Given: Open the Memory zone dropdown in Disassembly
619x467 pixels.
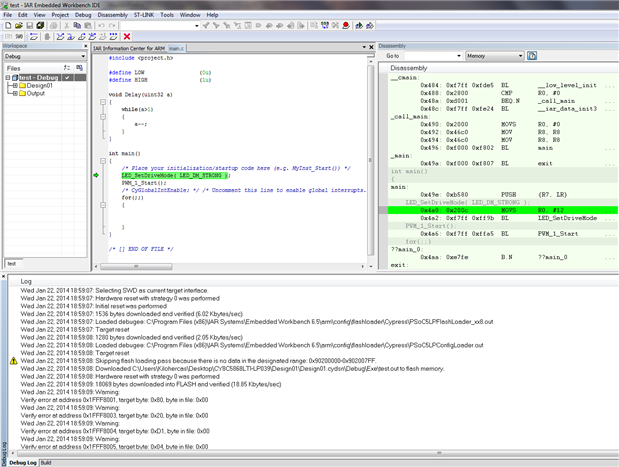Looking at the screenshot, I should 520,56.
